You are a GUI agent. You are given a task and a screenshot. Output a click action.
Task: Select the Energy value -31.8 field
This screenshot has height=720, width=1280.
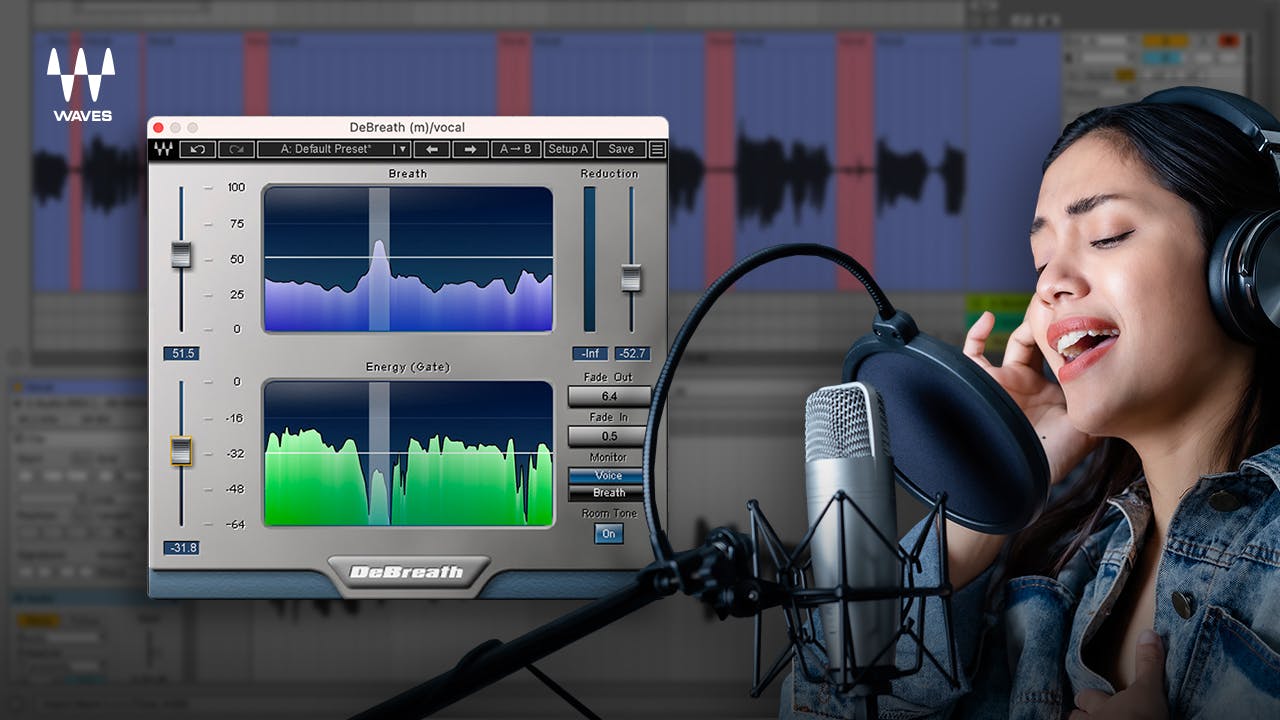181,548
